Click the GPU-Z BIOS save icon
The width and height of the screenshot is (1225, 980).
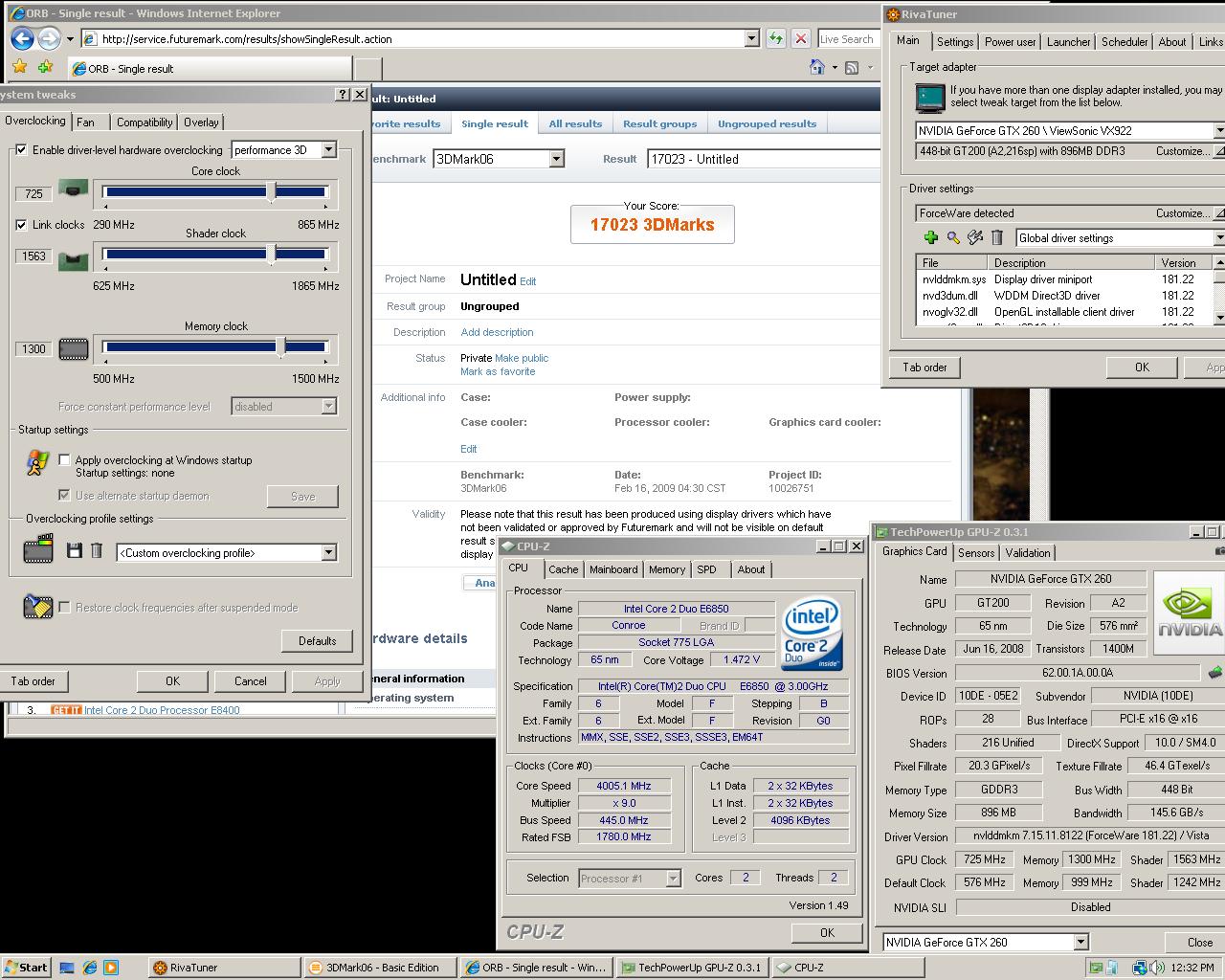tap(1215, 673)
